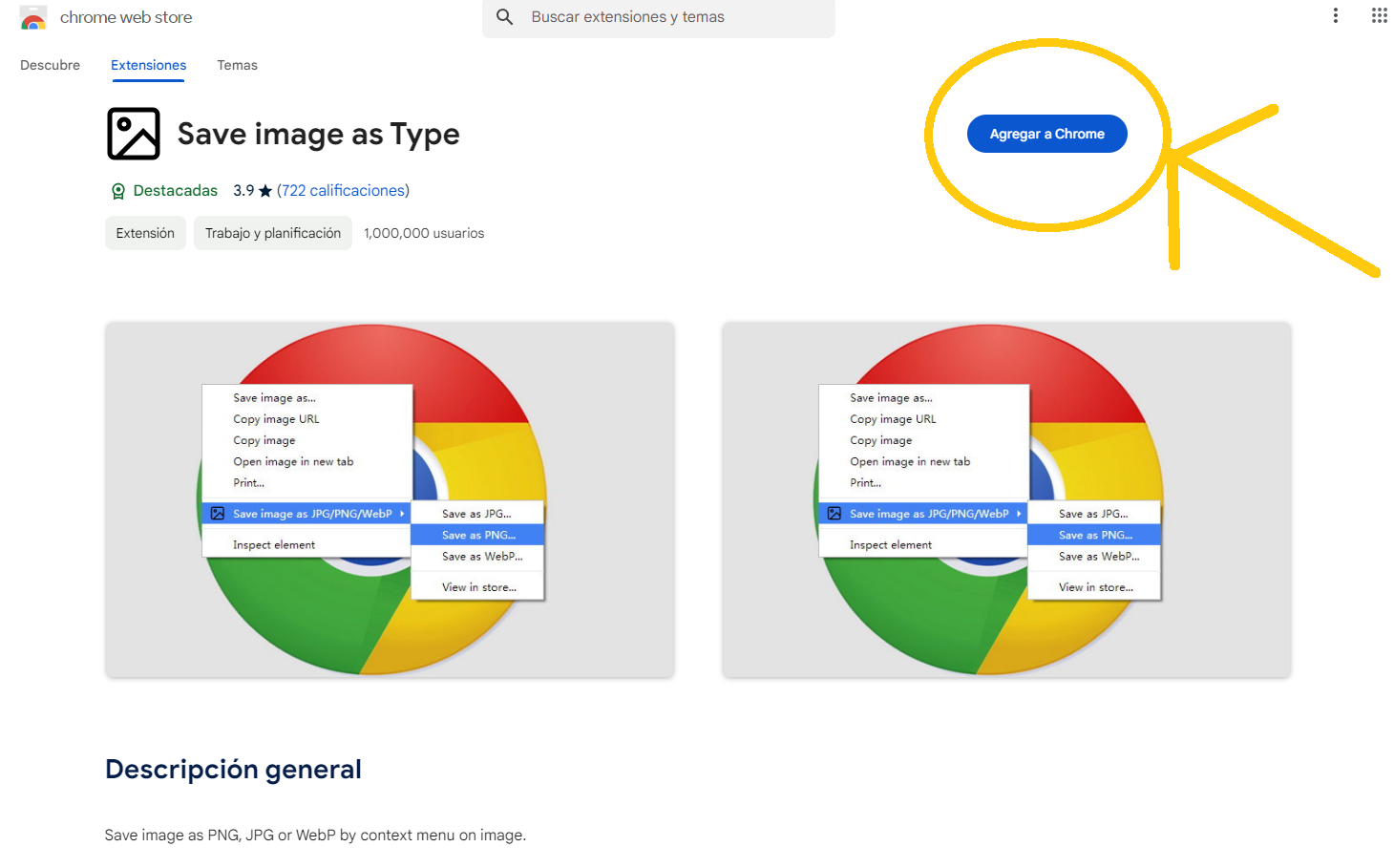The height and width of the screenshot is (868, 1394).
Task: Click the Extensión category chip
Action: tap(145, 233)
